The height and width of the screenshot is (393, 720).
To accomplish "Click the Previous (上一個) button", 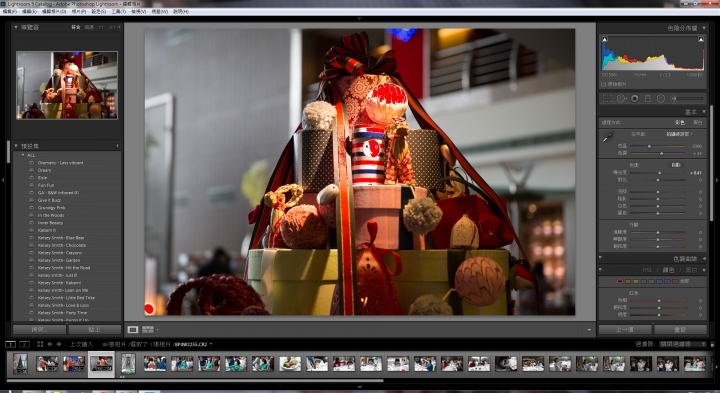I will pyautogui.click(x=625, y=330).
